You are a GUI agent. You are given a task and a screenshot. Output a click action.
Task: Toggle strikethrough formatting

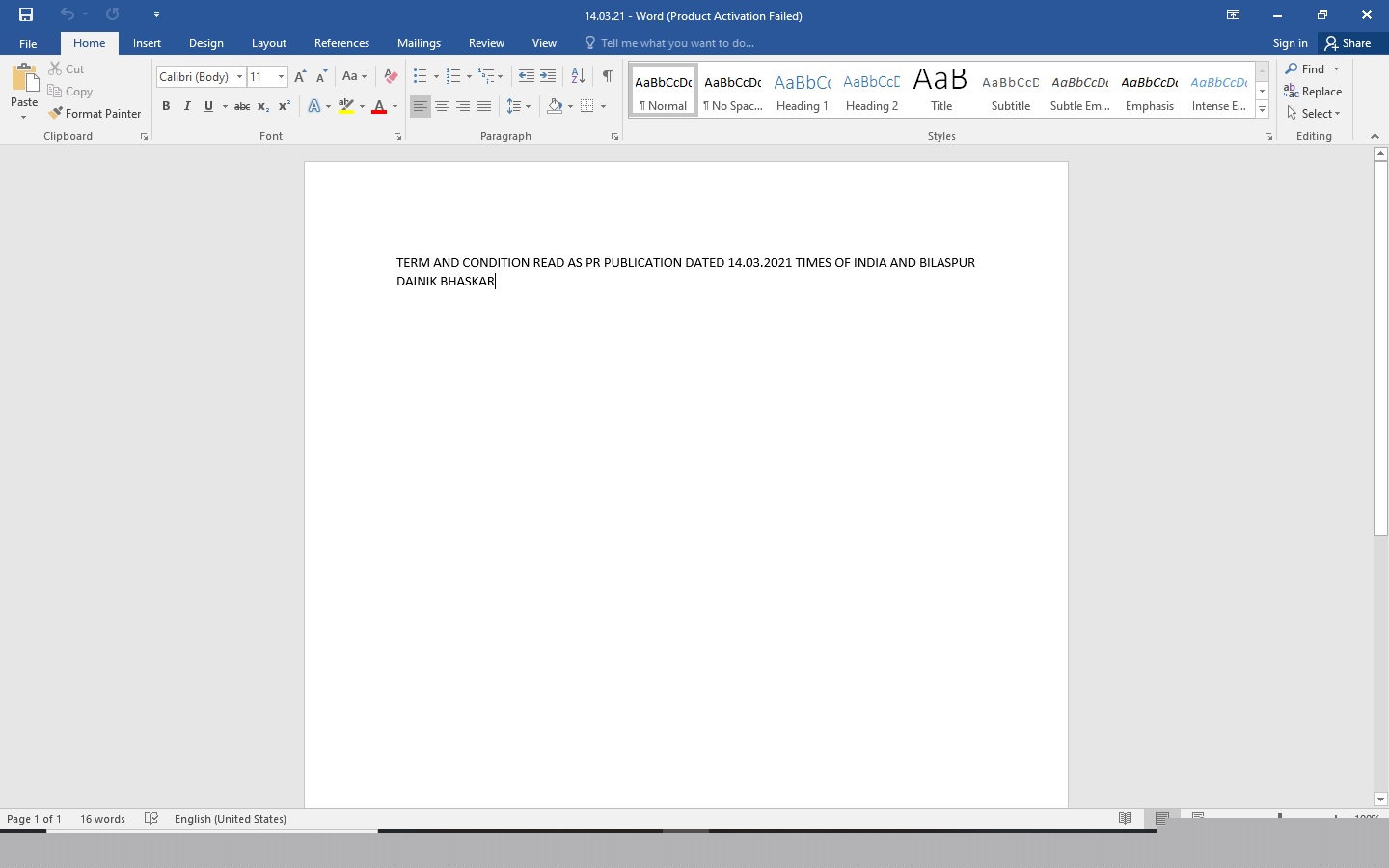242,106
